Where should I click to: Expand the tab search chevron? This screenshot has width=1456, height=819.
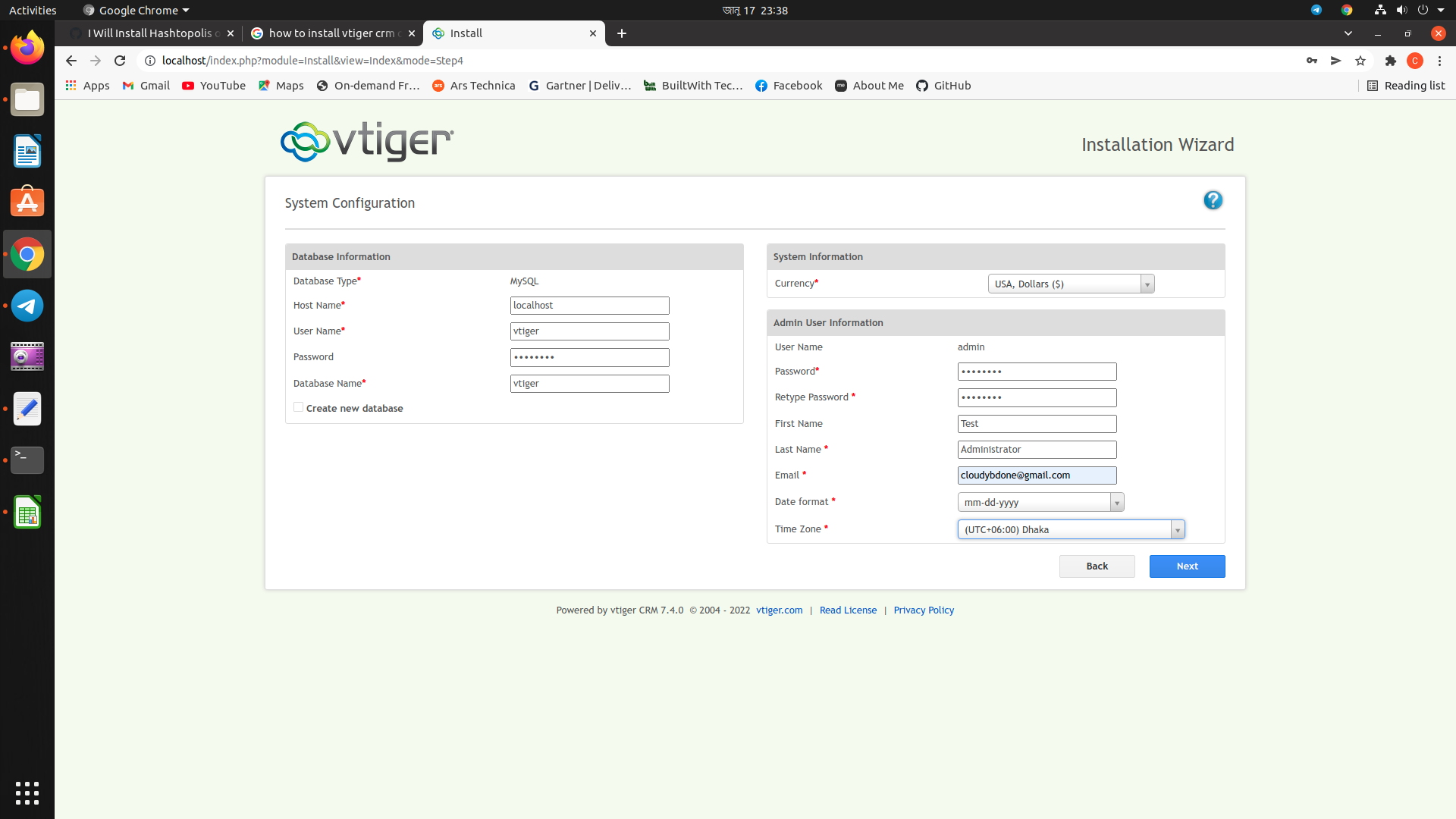1348,33
